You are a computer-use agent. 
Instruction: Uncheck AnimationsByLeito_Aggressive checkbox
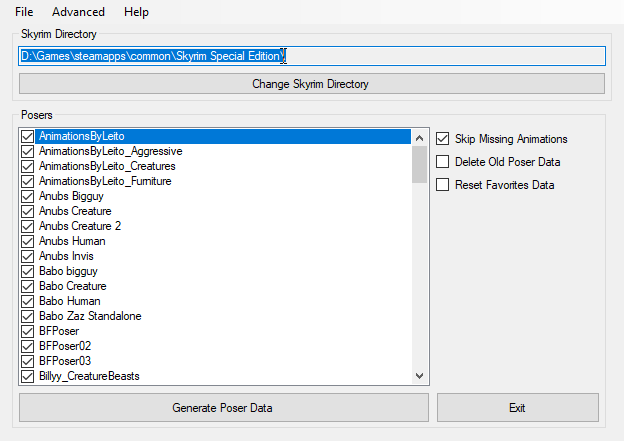click(27, 151)
